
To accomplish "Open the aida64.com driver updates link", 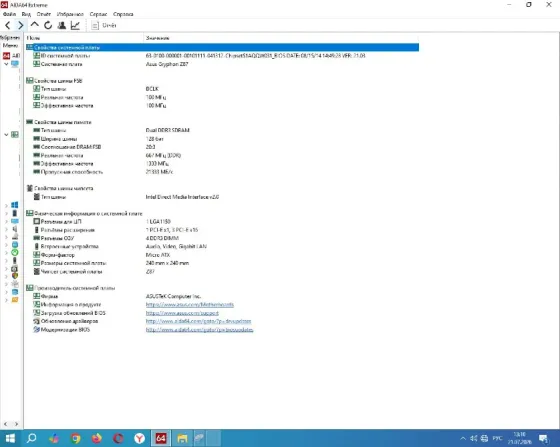I will pyautogui.click(x=198, y=321).
